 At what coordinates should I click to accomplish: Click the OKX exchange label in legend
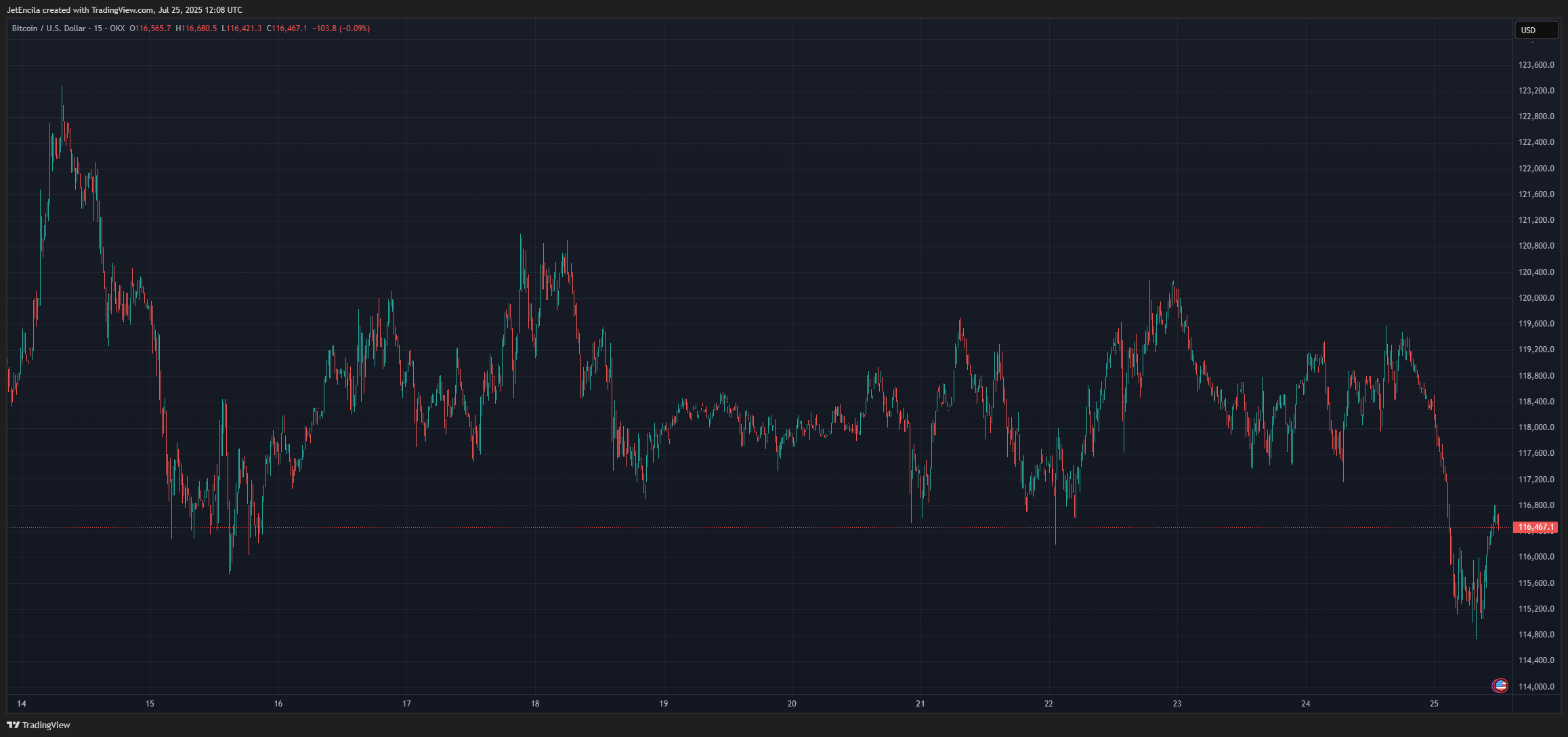click(117, 28)
